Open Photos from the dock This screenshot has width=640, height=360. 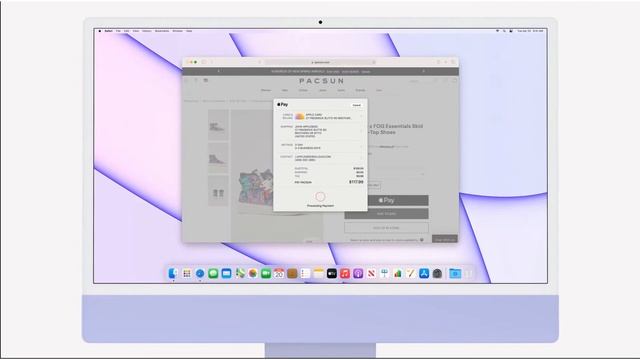click(253, 273)
